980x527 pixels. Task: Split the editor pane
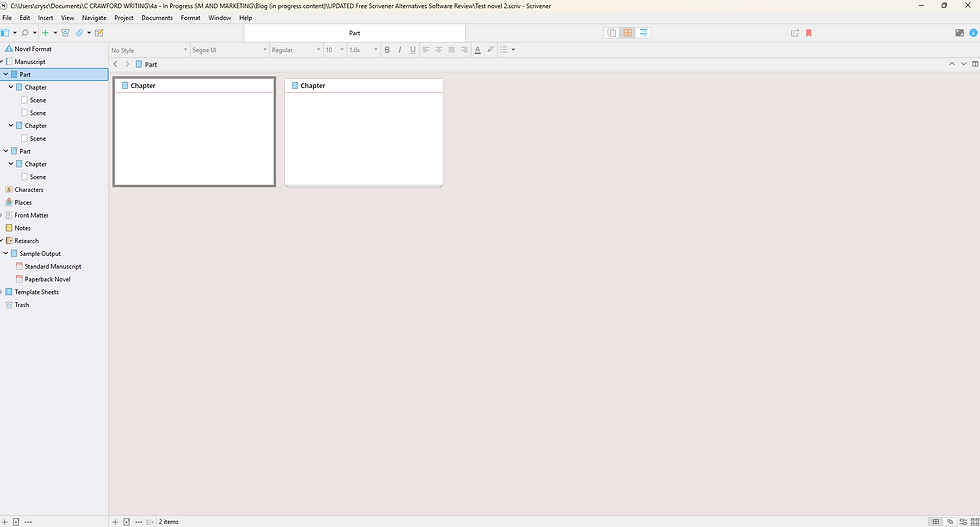tap(975, 64)
